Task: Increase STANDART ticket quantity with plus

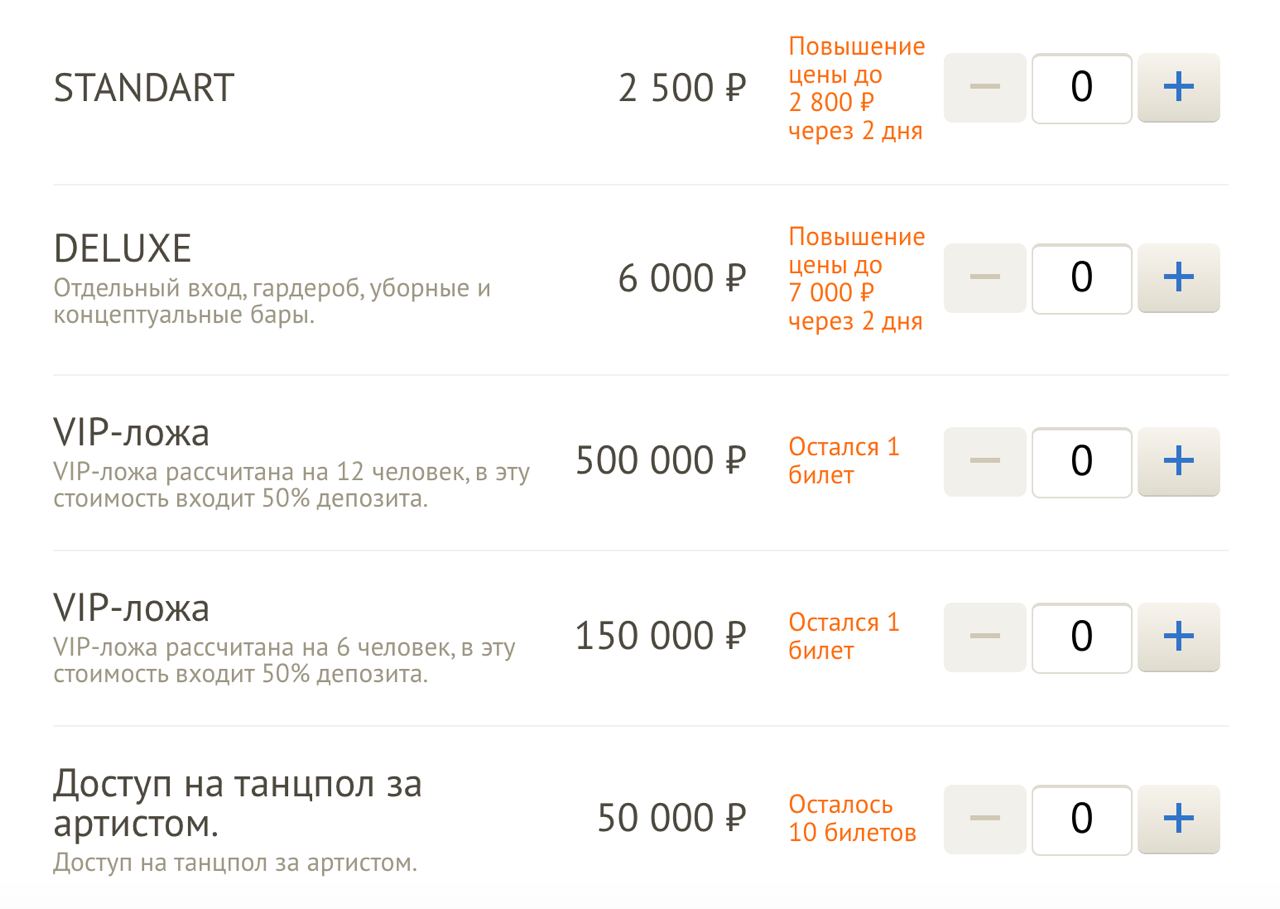Action: 1179,88
